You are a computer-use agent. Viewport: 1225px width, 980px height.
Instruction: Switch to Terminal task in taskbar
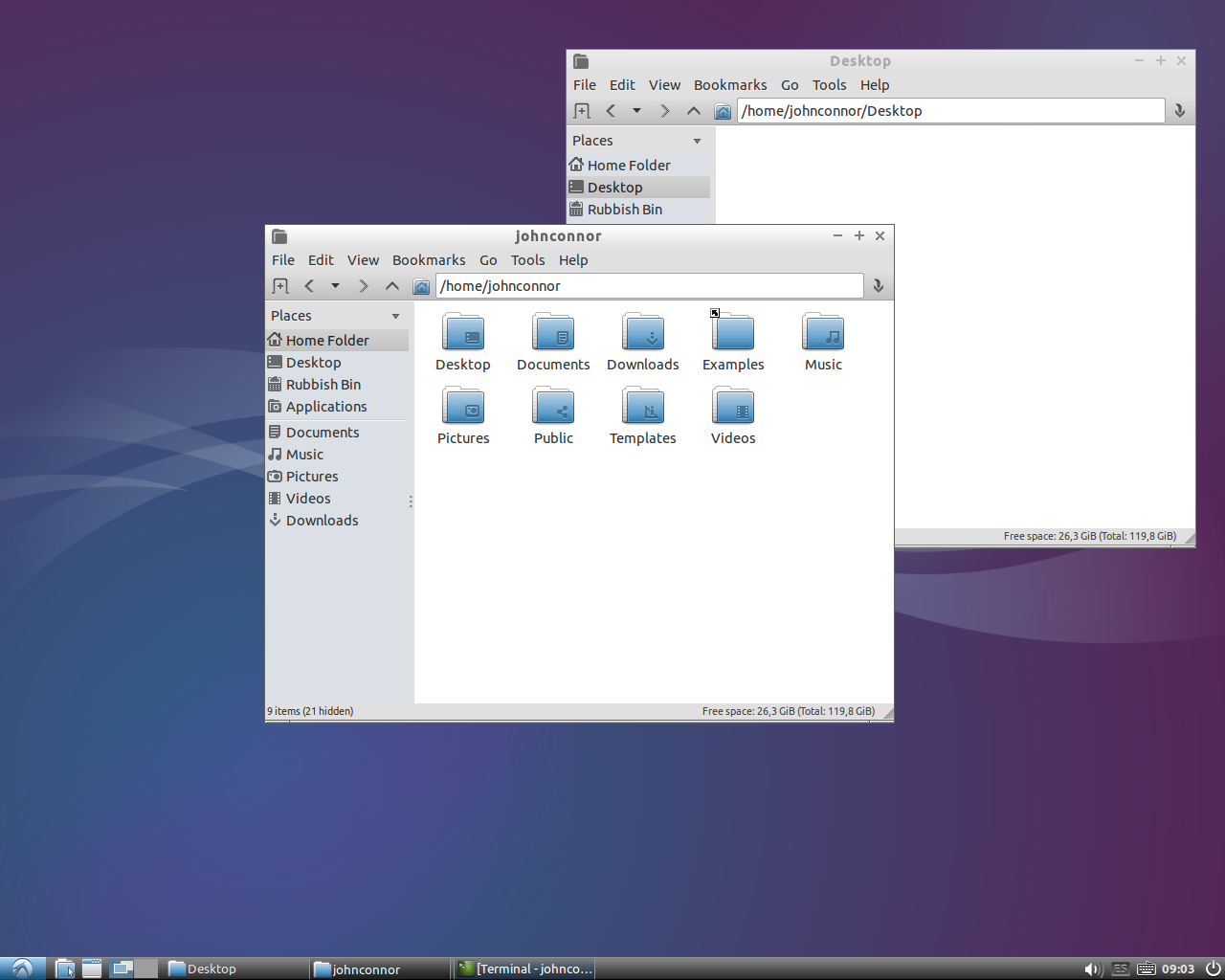click(525, 969)
